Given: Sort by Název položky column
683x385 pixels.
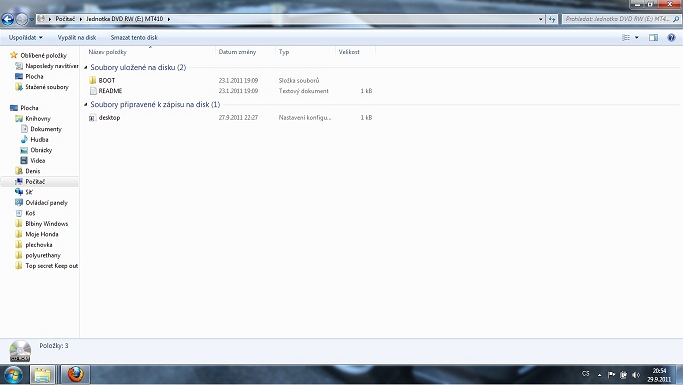Looking at the screenshot, I should point(107,52).
